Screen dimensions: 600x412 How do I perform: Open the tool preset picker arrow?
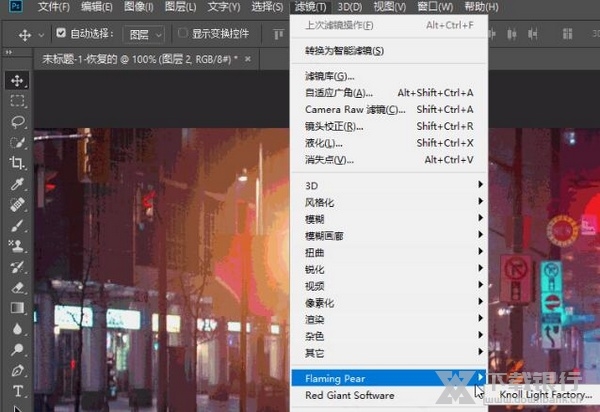[41, 35]
